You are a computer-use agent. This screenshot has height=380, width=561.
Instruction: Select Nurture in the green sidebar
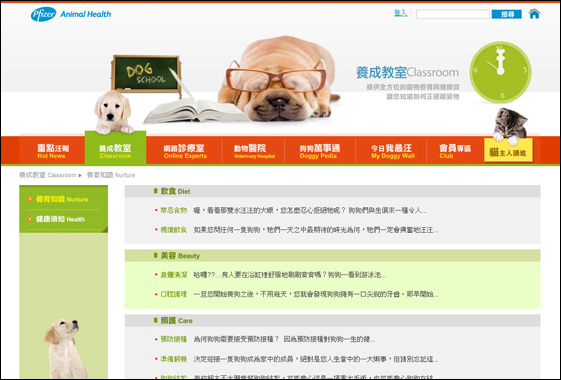click(62, 199)
